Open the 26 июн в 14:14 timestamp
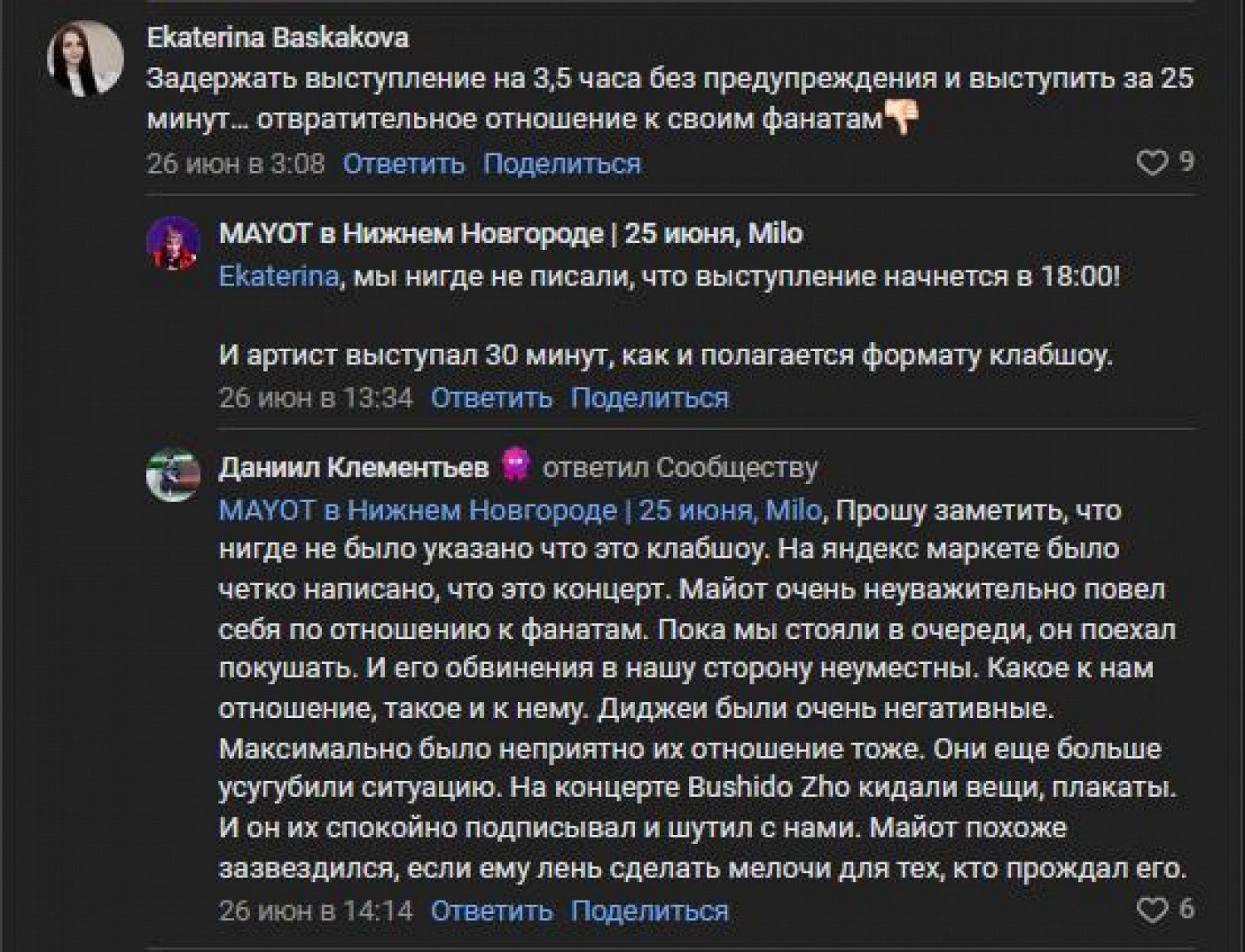 click(315, 911)
